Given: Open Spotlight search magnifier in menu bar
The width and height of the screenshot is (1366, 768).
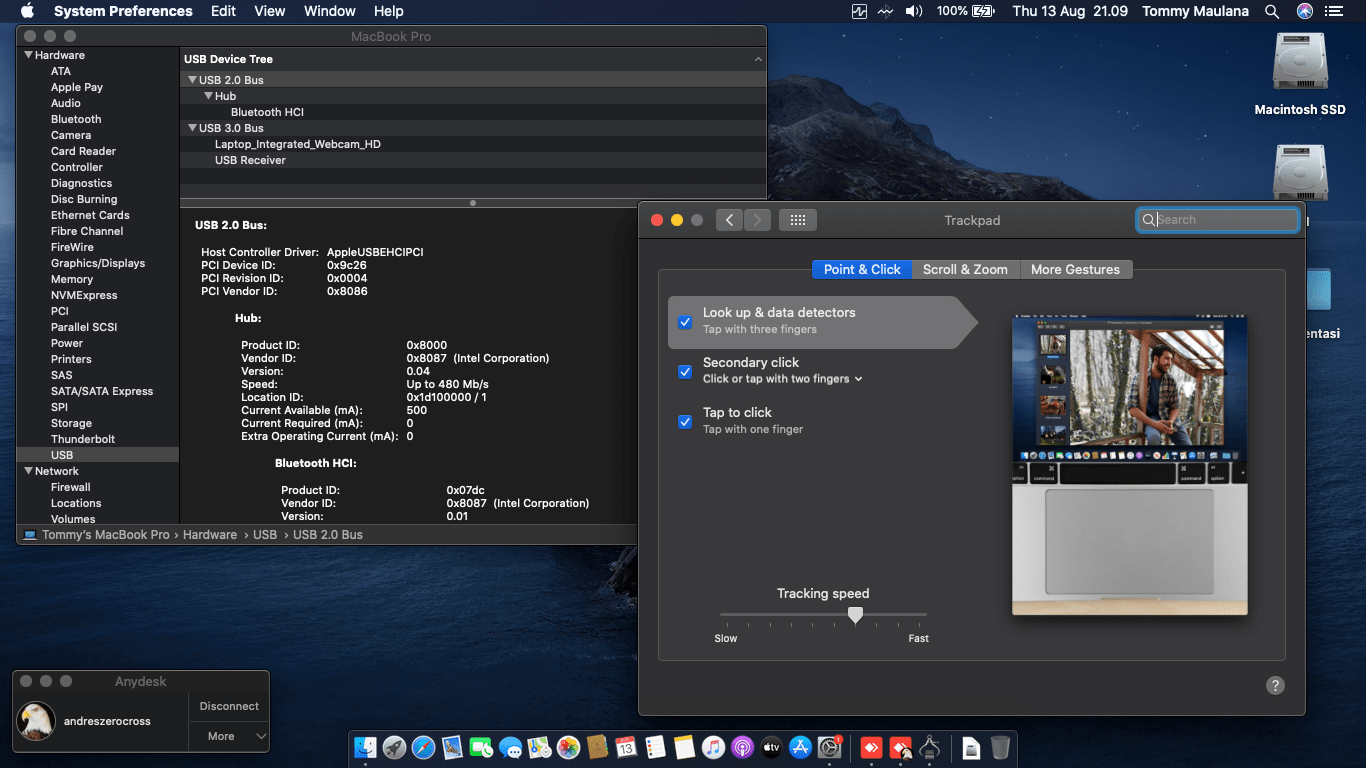Looking at the screenshot, I should [x=1272, y=11].
